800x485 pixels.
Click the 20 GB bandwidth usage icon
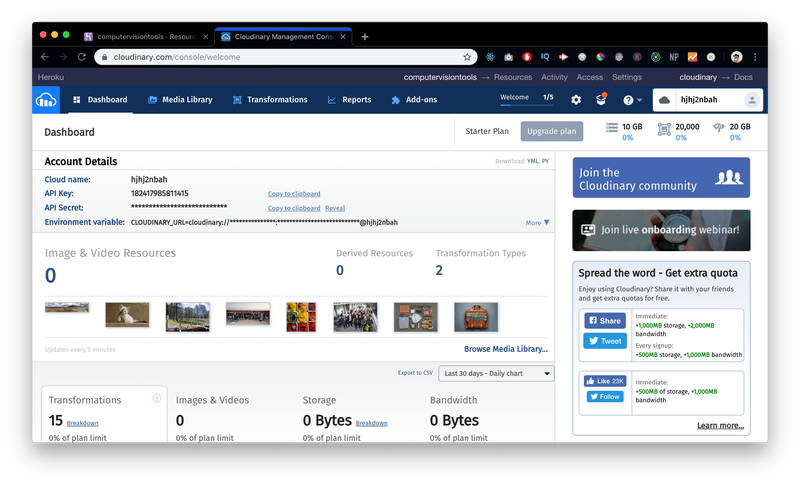point(718,127)
